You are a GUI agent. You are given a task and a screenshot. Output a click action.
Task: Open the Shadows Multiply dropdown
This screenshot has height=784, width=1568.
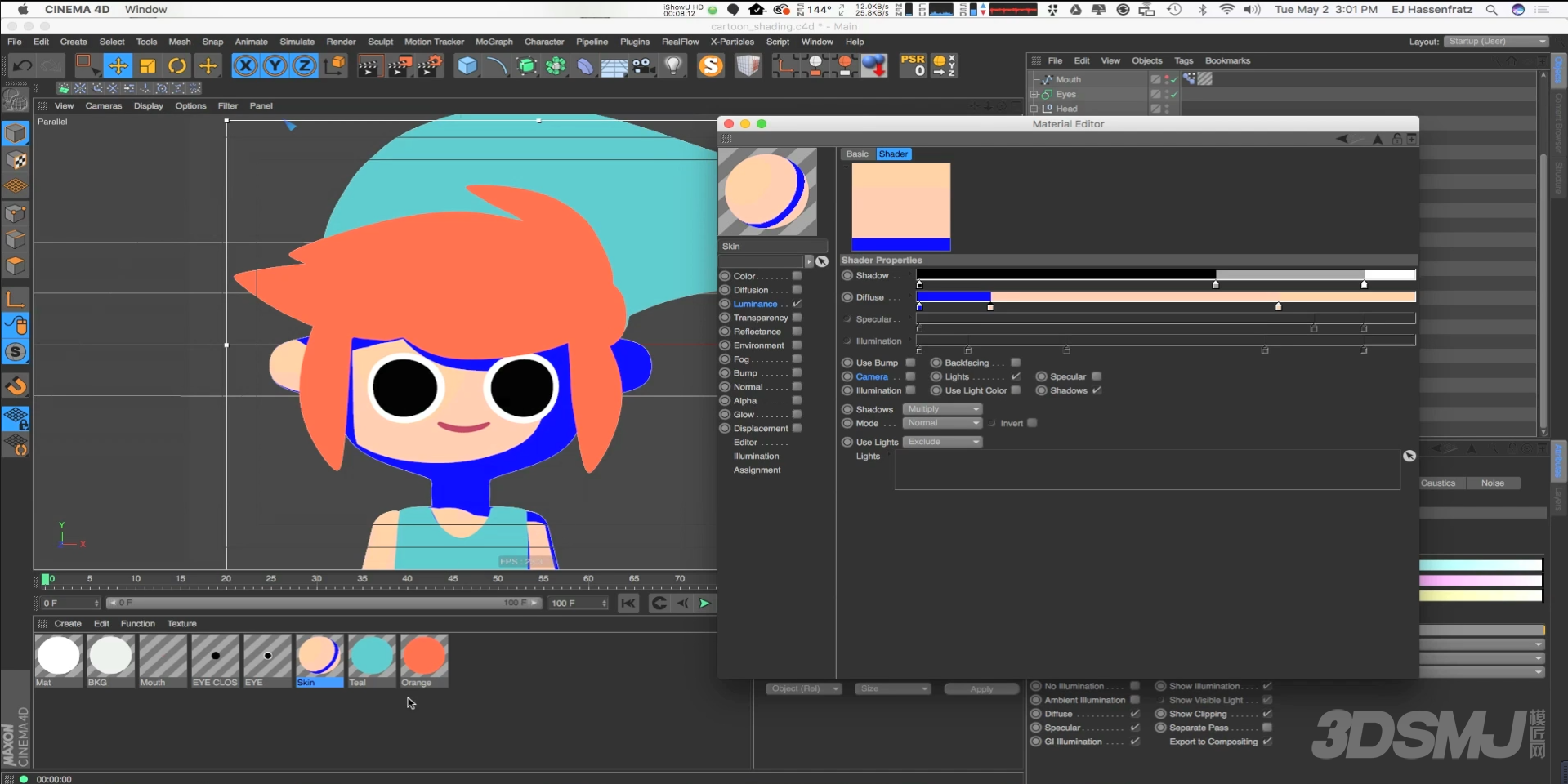[942, 409]
